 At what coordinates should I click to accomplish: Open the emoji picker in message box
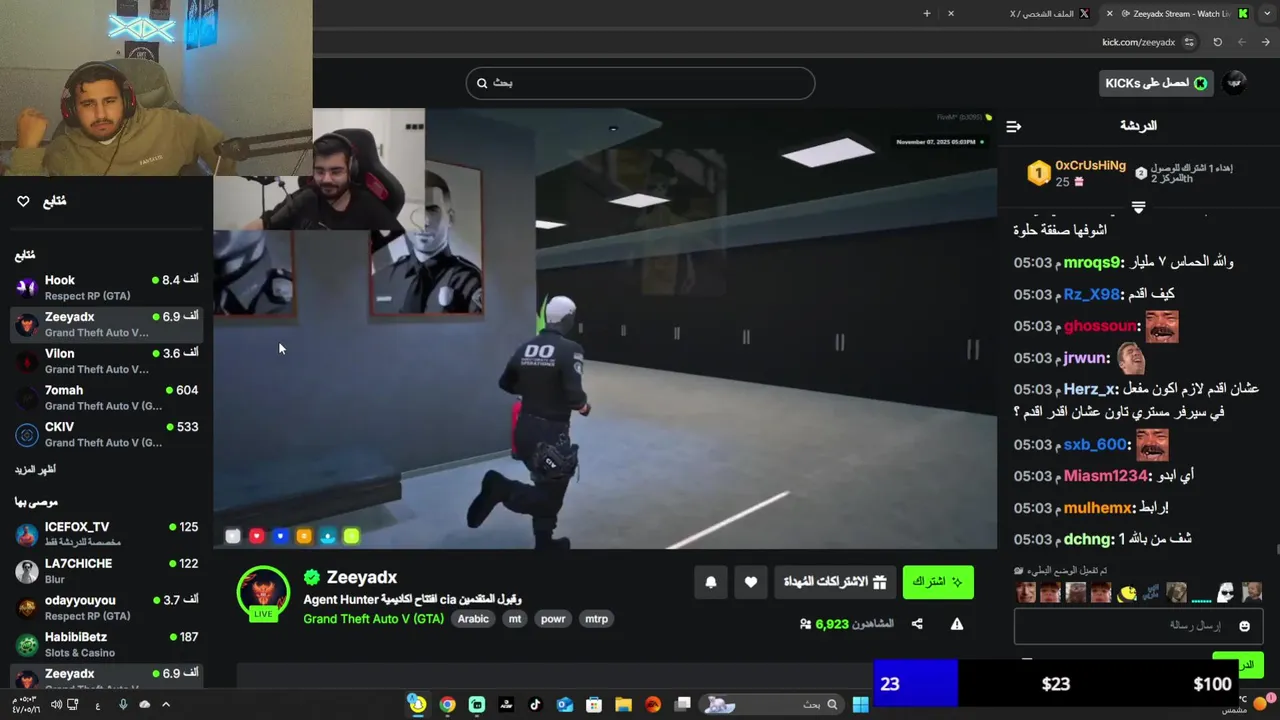click(1244, 626)
